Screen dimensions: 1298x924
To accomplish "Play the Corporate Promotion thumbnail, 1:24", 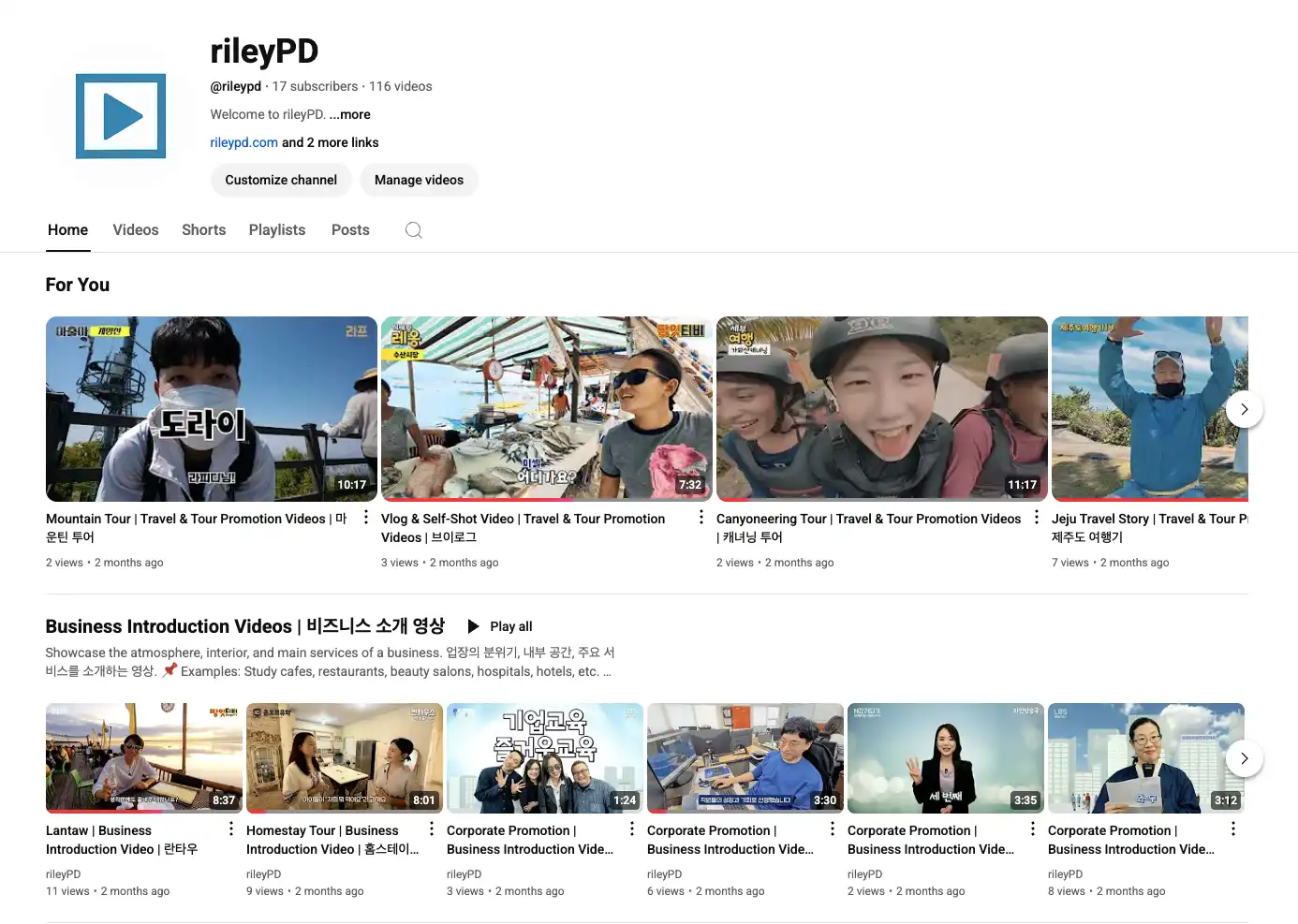I will tap(545, 758).
